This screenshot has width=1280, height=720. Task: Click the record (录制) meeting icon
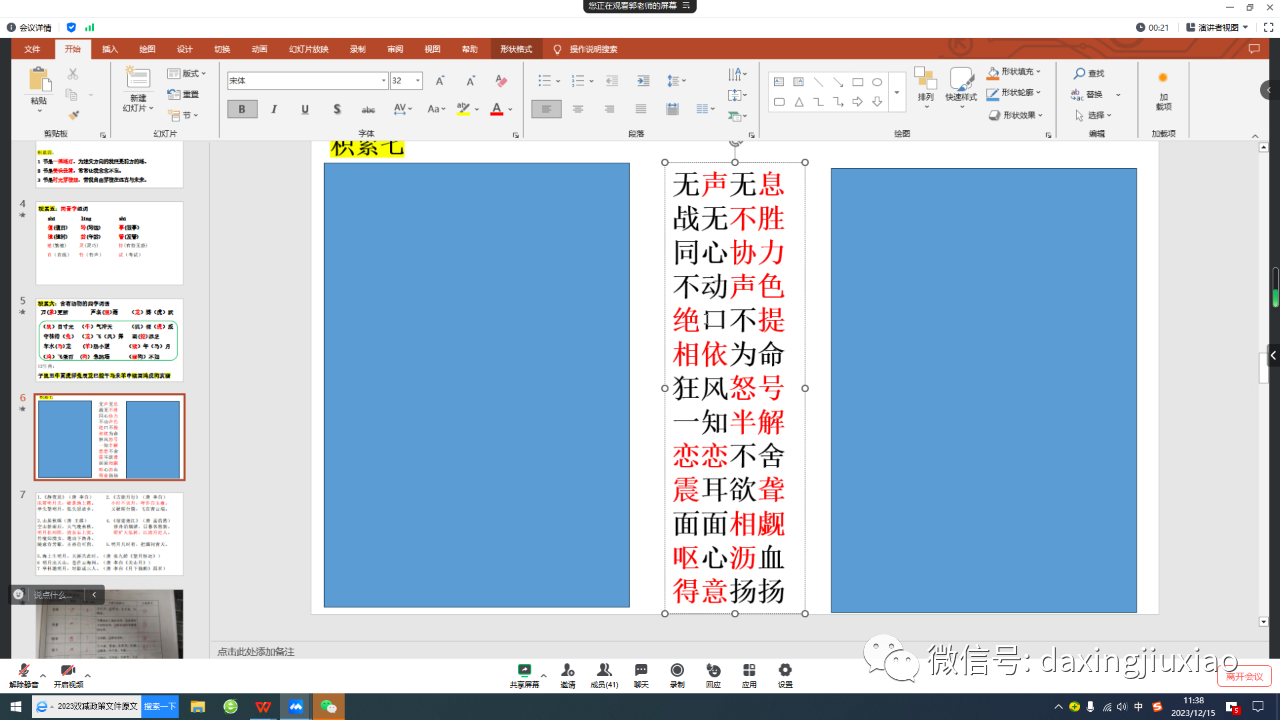click(677, 675)
